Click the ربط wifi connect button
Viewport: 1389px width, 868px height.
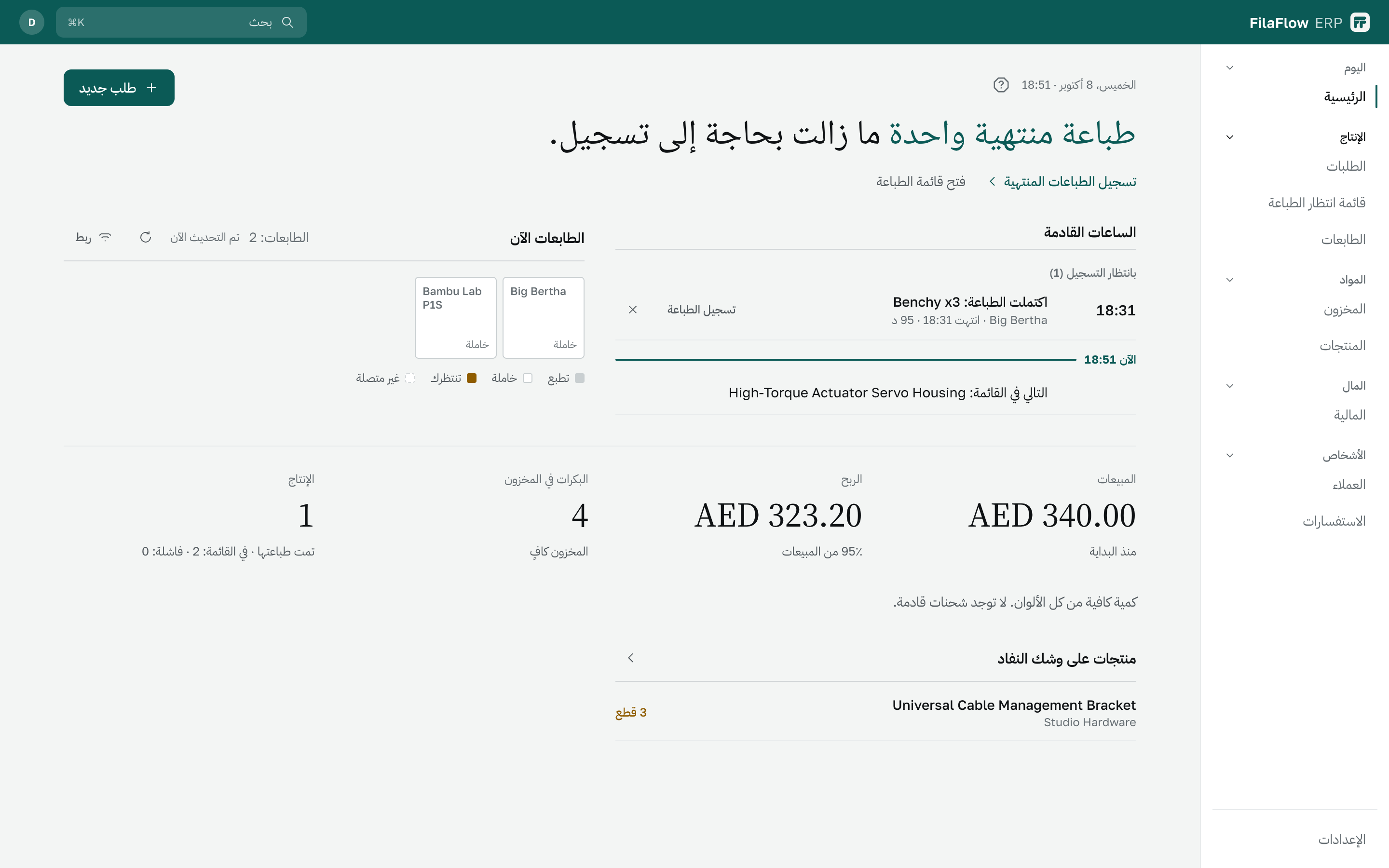94,237
